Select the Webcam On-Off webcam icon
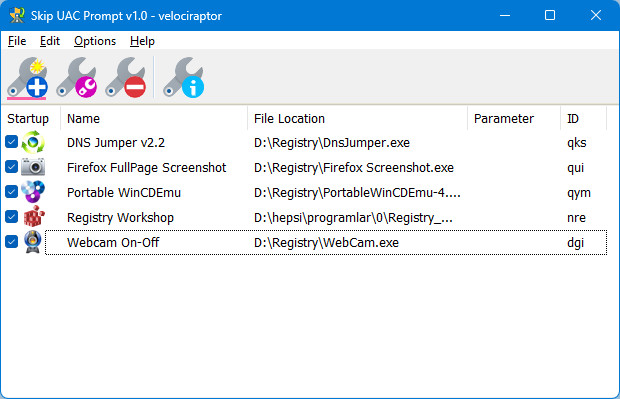The image size is (620, 399). [33, 242]
